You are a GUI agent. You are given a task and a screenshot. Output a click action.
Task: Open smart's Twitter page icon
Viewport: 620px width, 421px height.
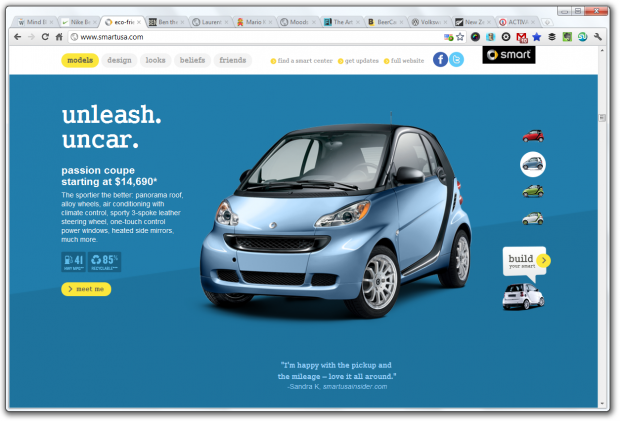(x=456, y=59)
